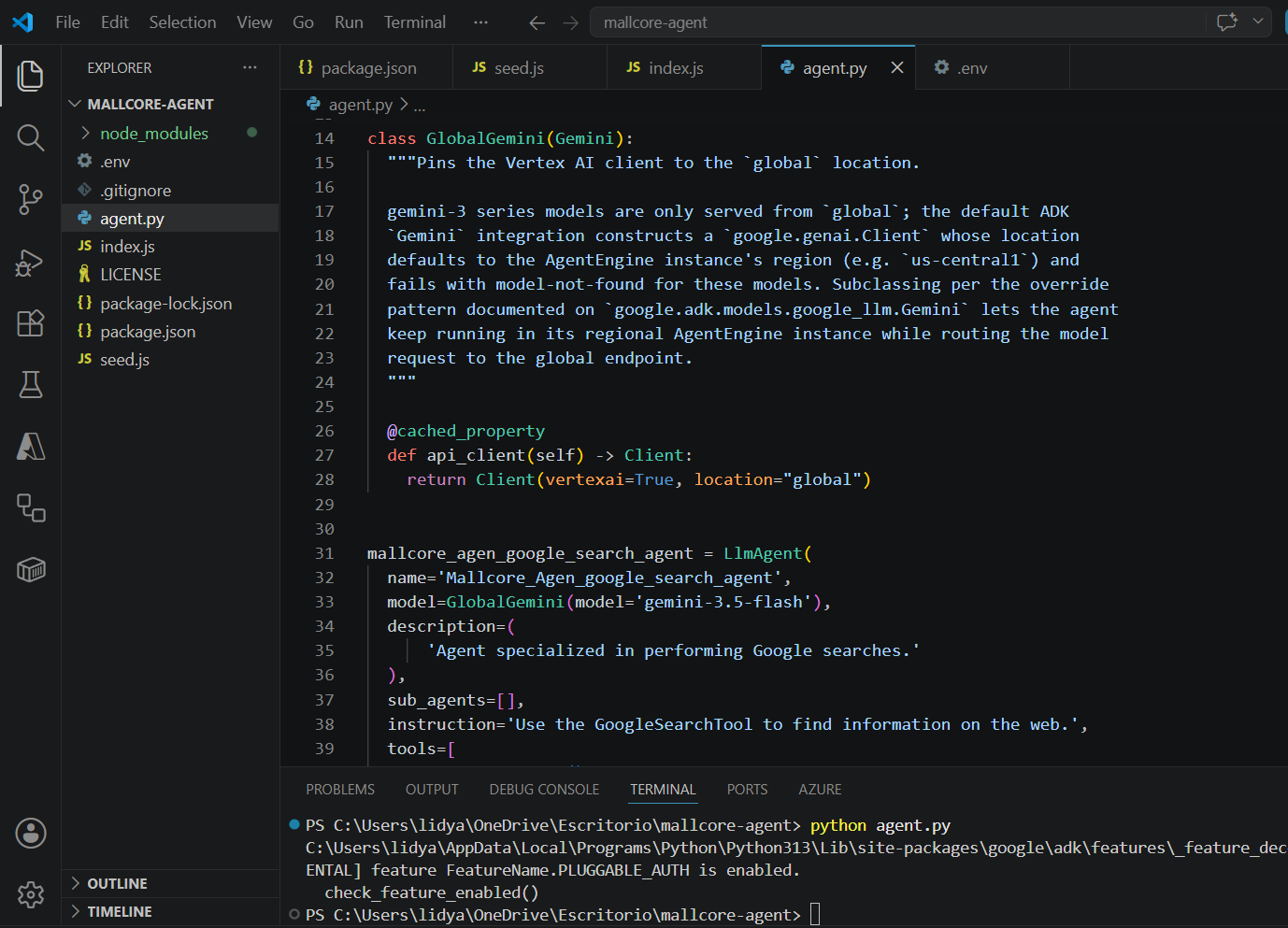Select the TERMINAL panel tab
Viewport: 1288px width, 928px height.
[x=663, y=790]
